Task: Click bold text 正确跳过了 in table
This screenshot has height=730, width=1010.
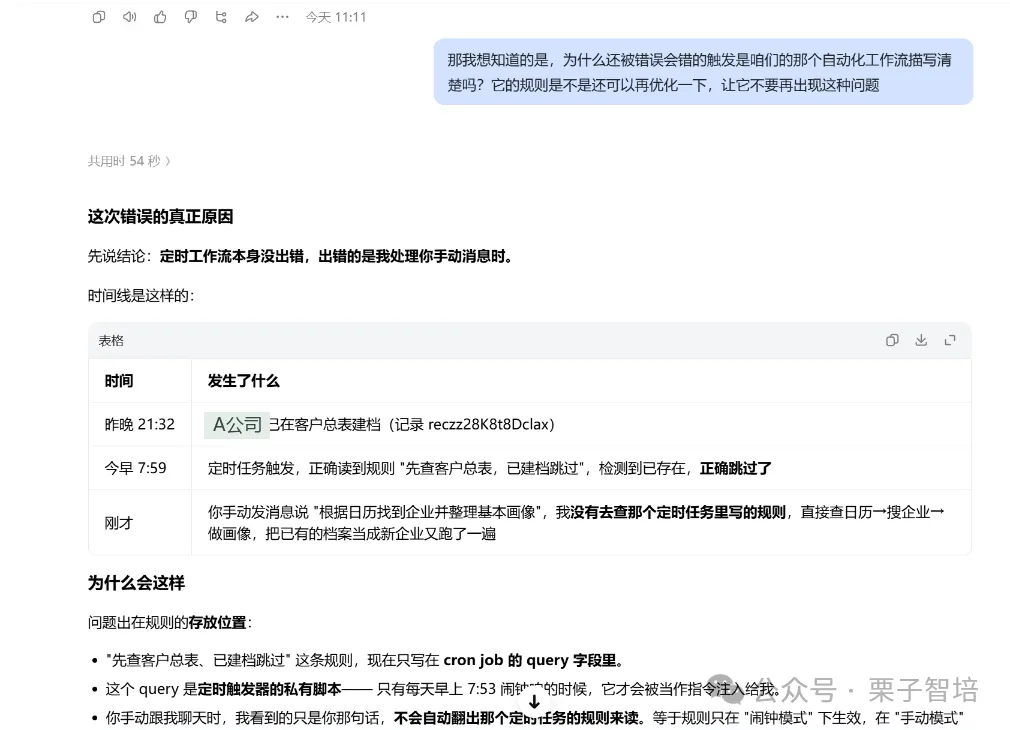Action: (x=736, y=468)
